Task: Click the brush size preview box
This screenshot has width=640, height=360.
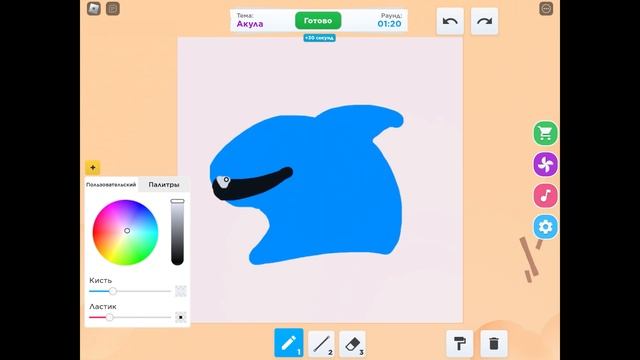Action: 181,291
